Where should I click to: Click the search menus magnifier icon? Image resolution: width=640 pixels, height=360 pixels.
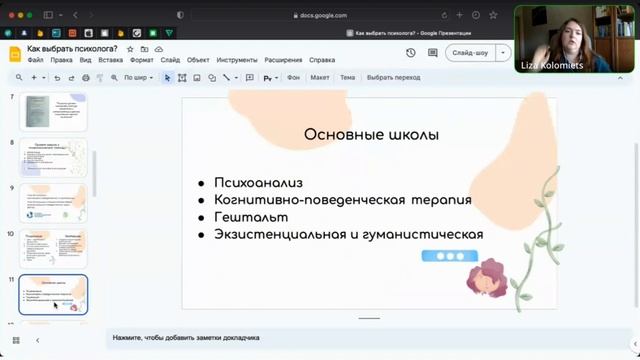(x=19, y=78)
